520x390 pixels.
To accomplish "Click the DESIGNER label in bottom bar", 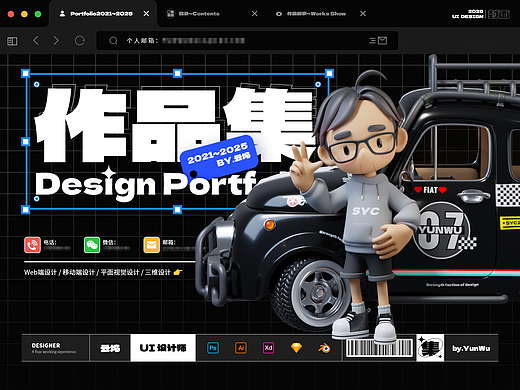I will click(x=46, y=345).
